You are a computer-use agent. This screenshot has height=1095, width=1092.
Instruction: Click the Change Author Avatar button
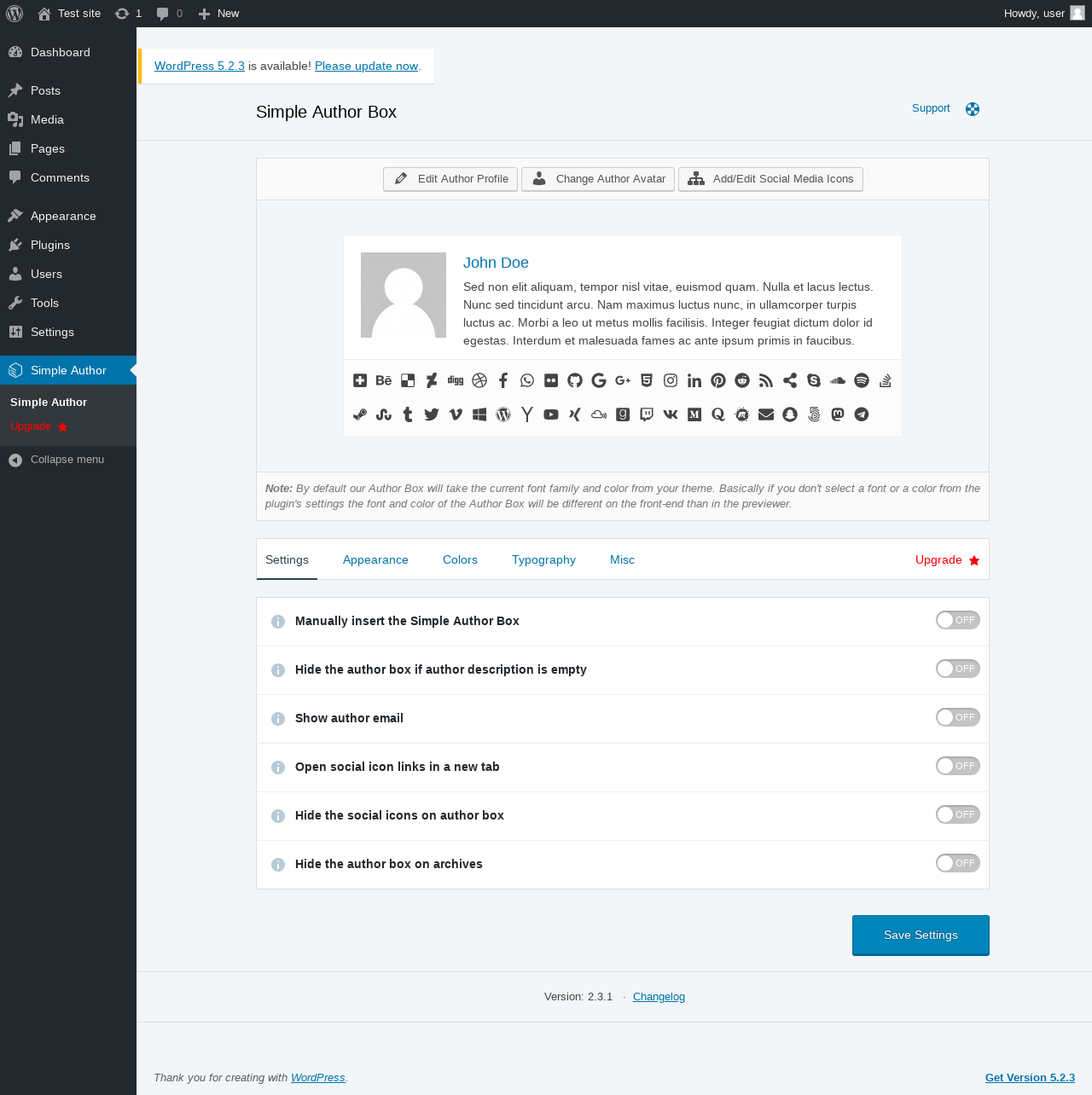(x=598, y=179)
